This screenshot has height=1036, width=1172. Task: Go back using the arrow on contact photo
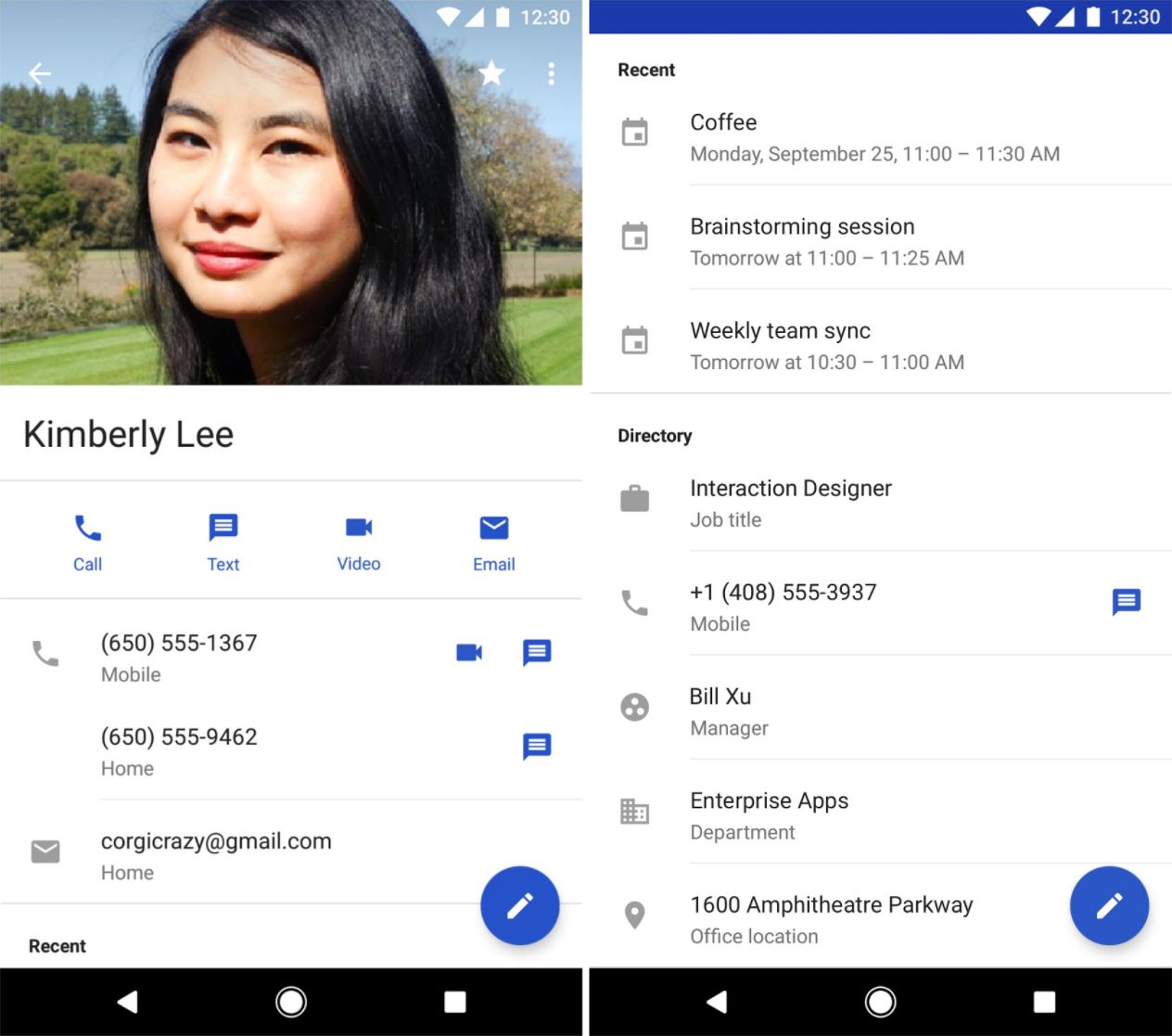[x=39, y=73]
